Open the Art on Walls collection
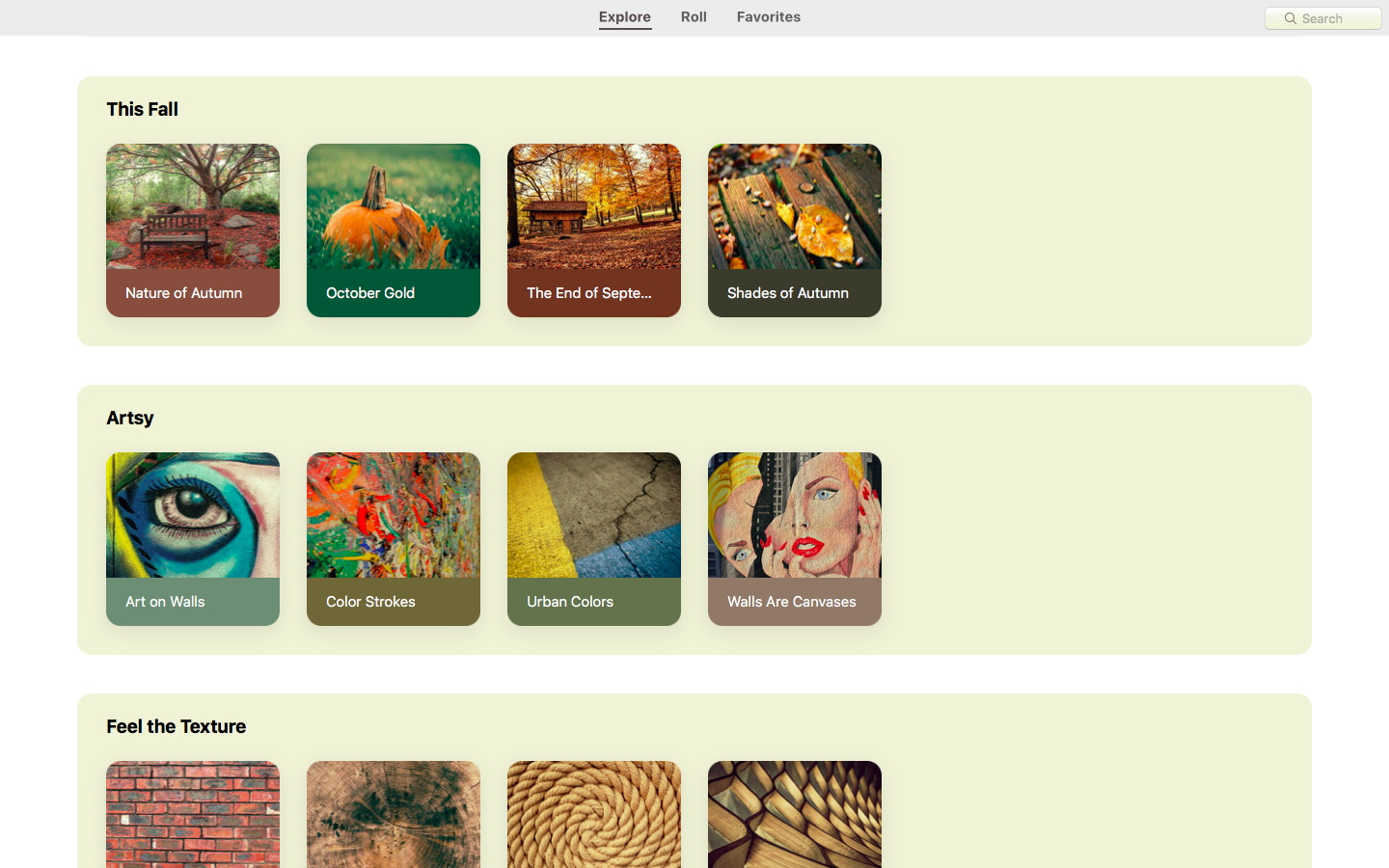The height and width of the screenshot is (868, 1389). click(x=193, y=539)
